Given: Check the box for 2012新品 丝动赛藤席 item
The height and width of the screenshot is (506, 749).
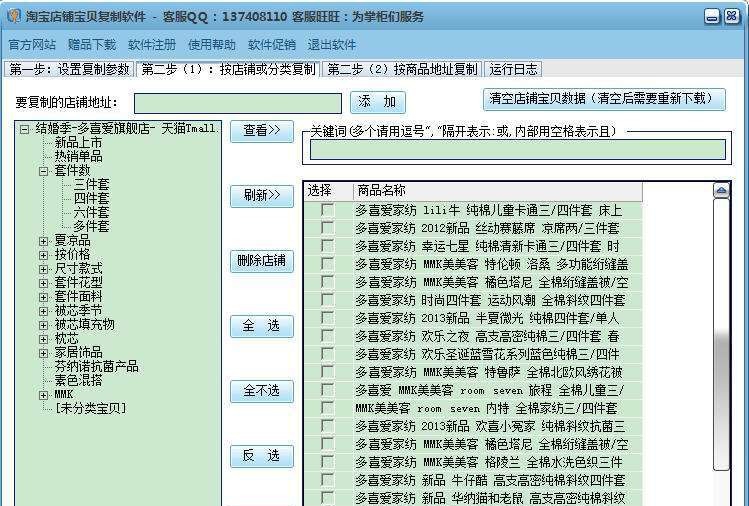Looking at the screenshot, I should pos(328,228).
